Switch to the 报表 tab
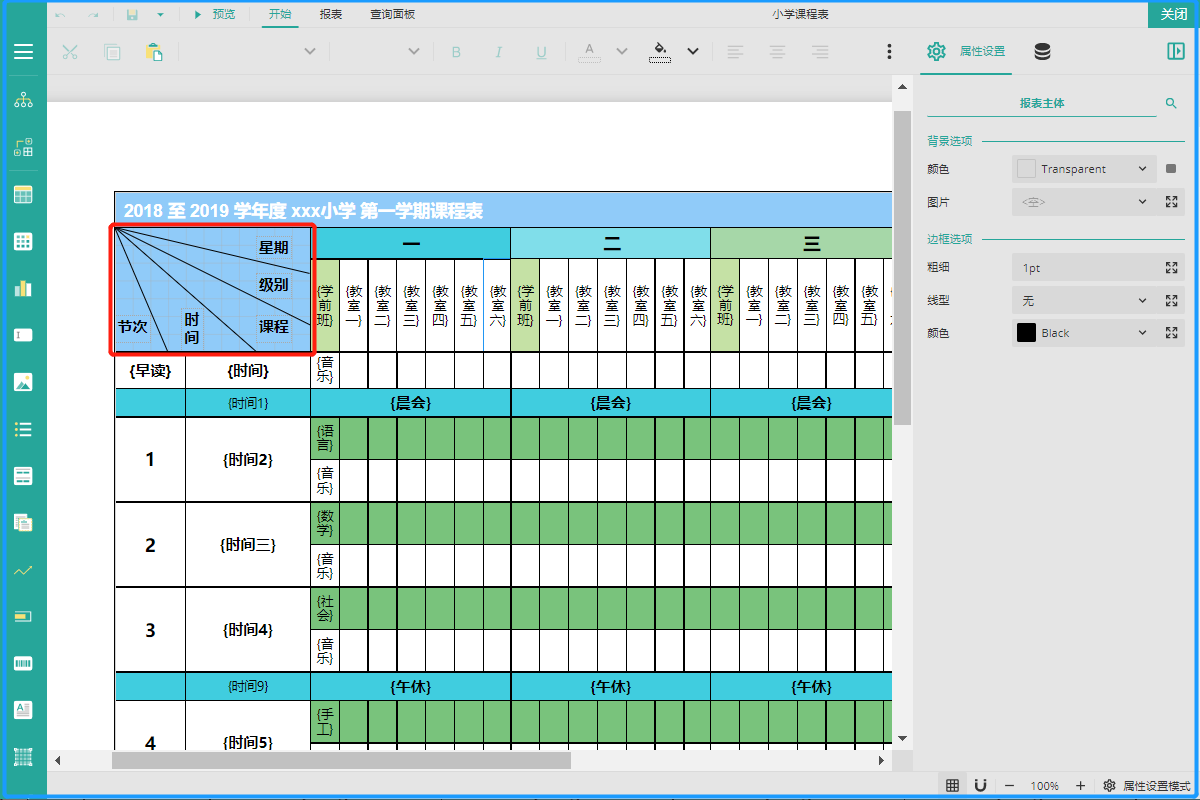 [330, 14]
